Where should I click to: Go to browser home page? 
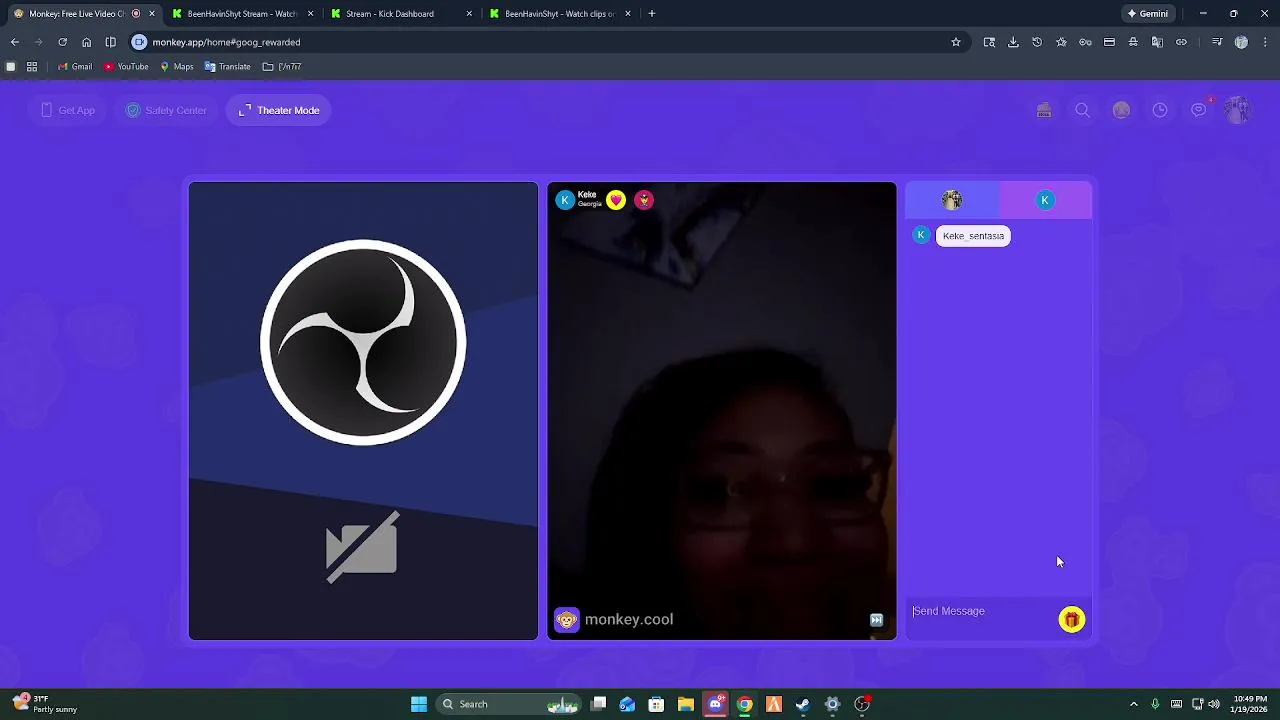click(86, 42)
